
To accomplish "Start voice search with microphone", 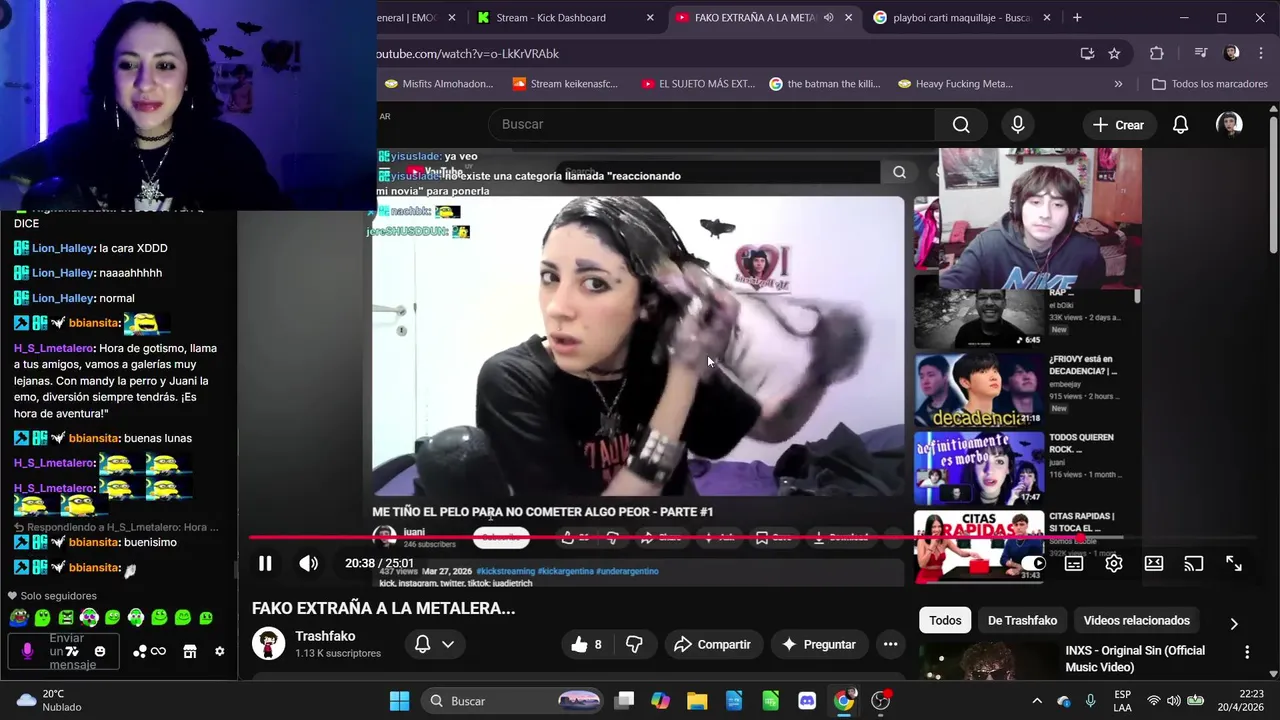I will tap(1018, 124).
